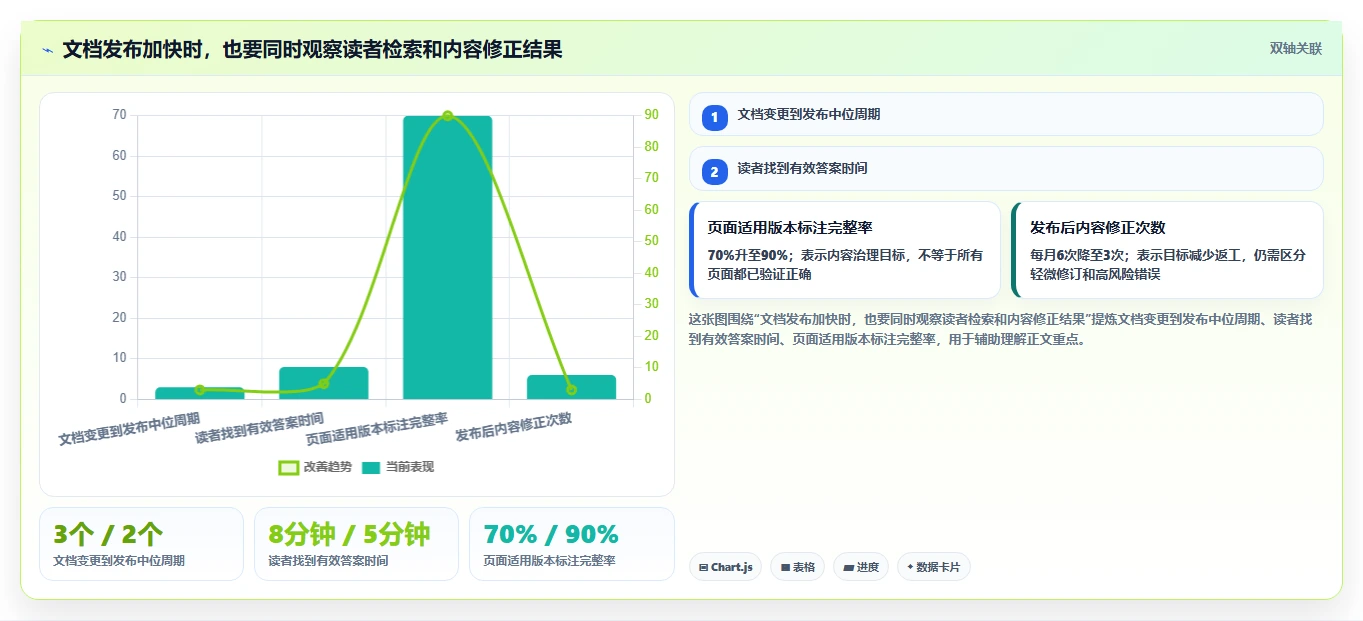Click the 3个 / 2个 metric value
This screenshot has width=1363, height=621.
pos(108,534)
